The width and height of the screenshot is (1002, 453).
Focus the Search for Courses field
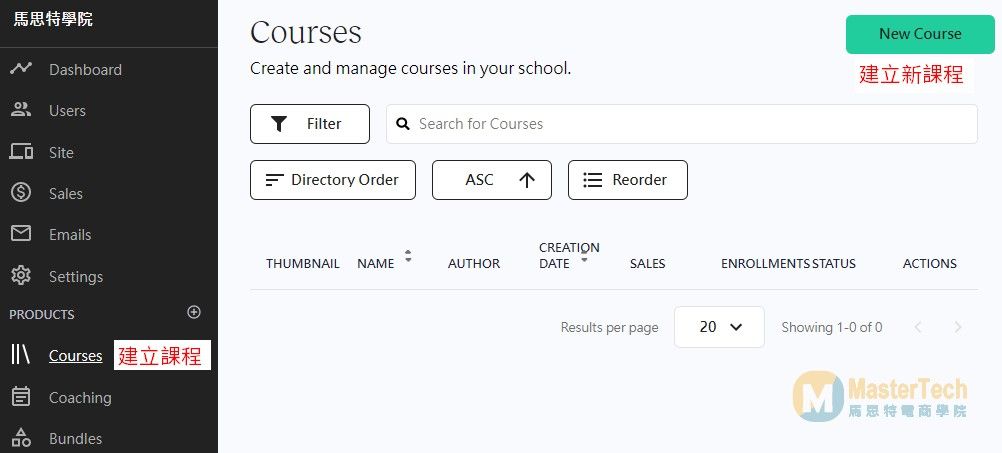(690, 124)
